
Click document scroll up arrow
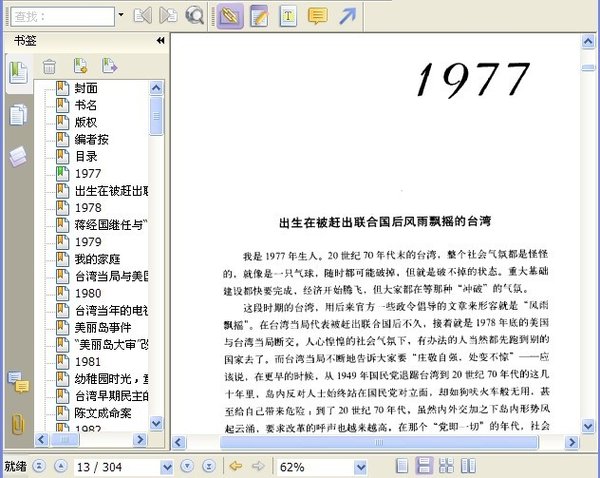[x=588, y=41]
